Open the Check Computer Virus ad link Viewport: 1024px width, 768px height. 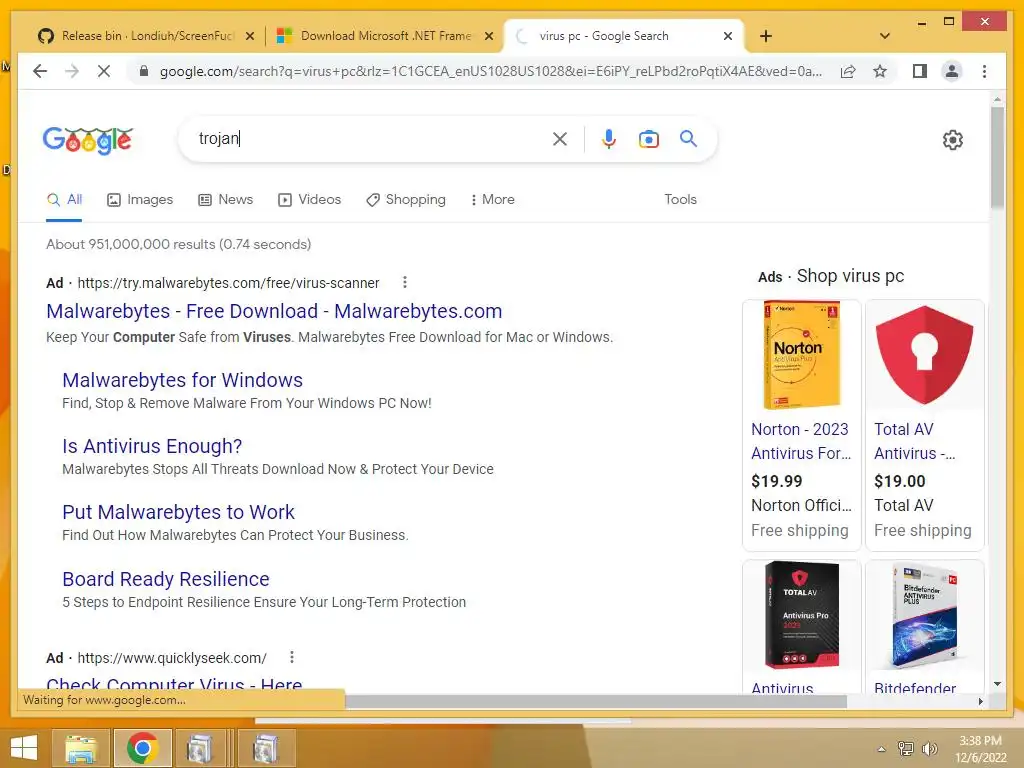174,684
